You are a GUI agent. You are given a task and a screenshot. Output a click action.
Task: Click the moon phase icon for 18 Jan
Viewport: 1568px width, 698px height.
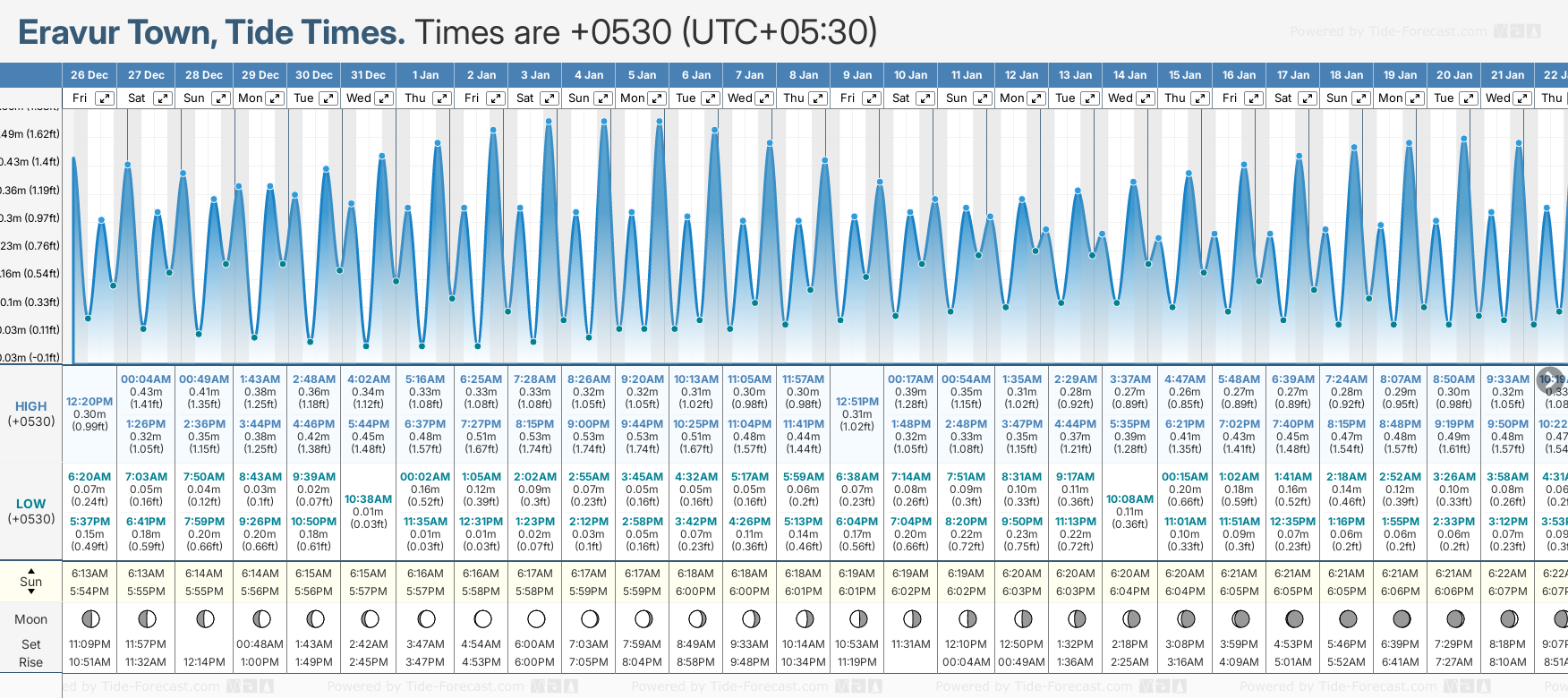[1347, 618]
